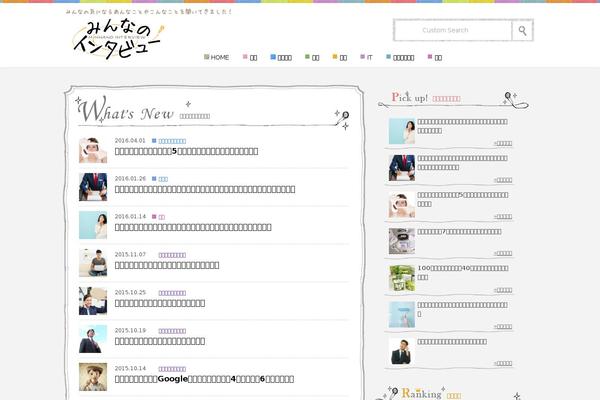
Task: Click the purple category tag beside 2015.11.07
Action: tap(172, 255)
